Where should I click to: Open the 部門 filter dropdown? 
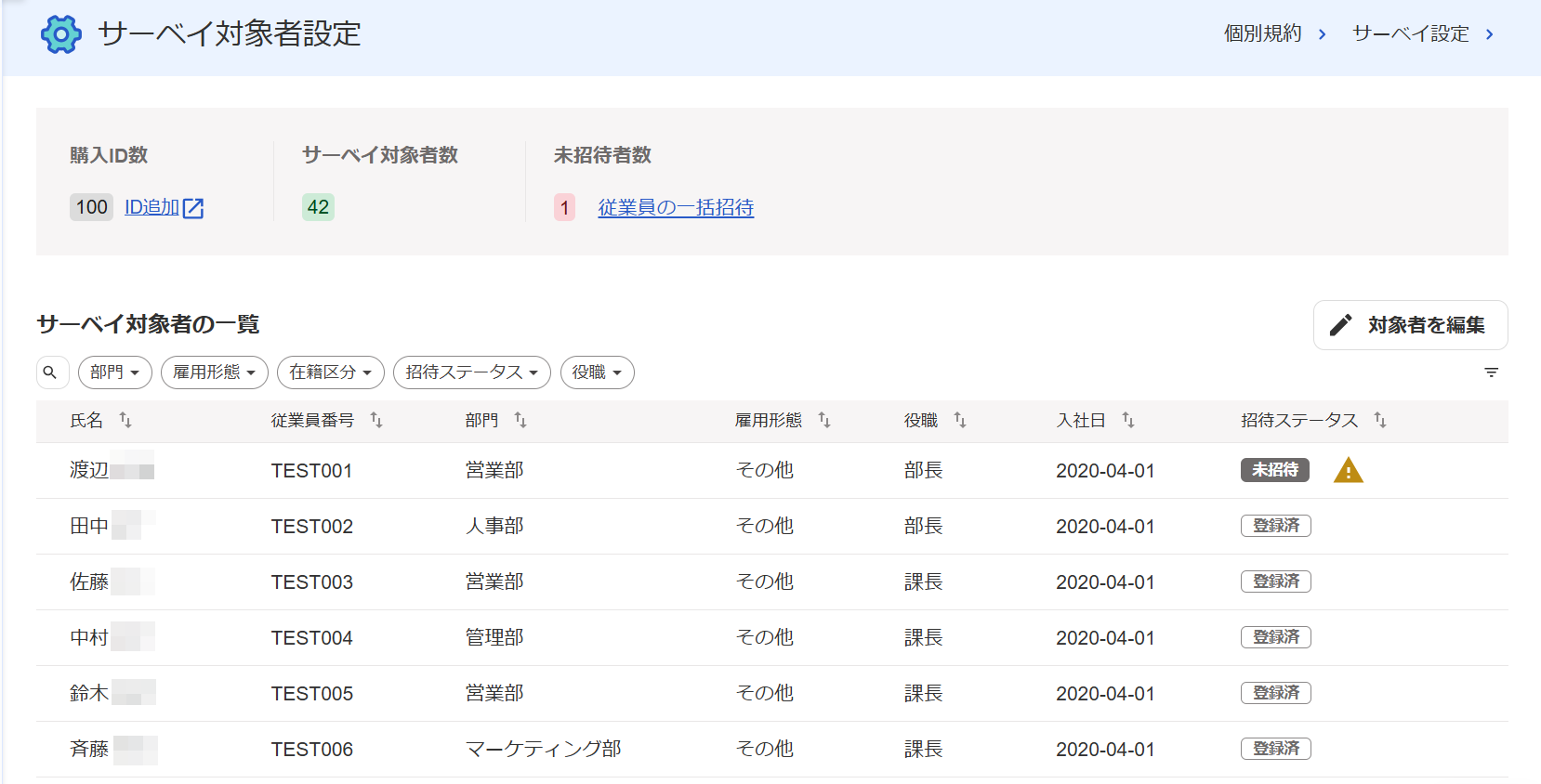115,372
